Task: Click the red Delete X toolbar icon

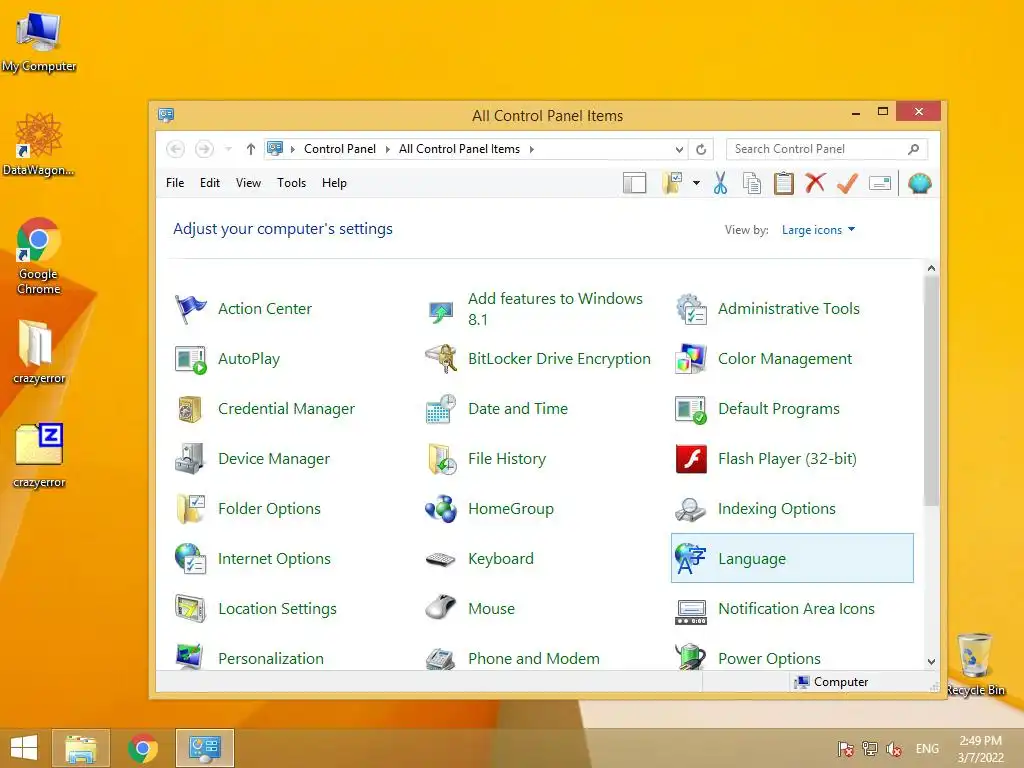Action: [x=815, y=184]
